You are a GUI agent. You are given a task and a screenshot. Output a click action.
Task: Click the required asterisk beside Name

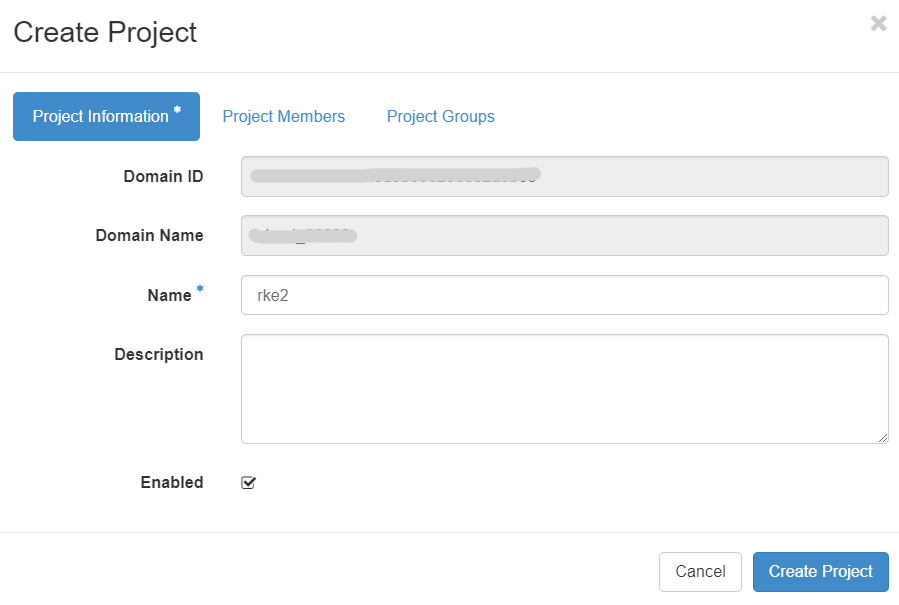point(199,290)
